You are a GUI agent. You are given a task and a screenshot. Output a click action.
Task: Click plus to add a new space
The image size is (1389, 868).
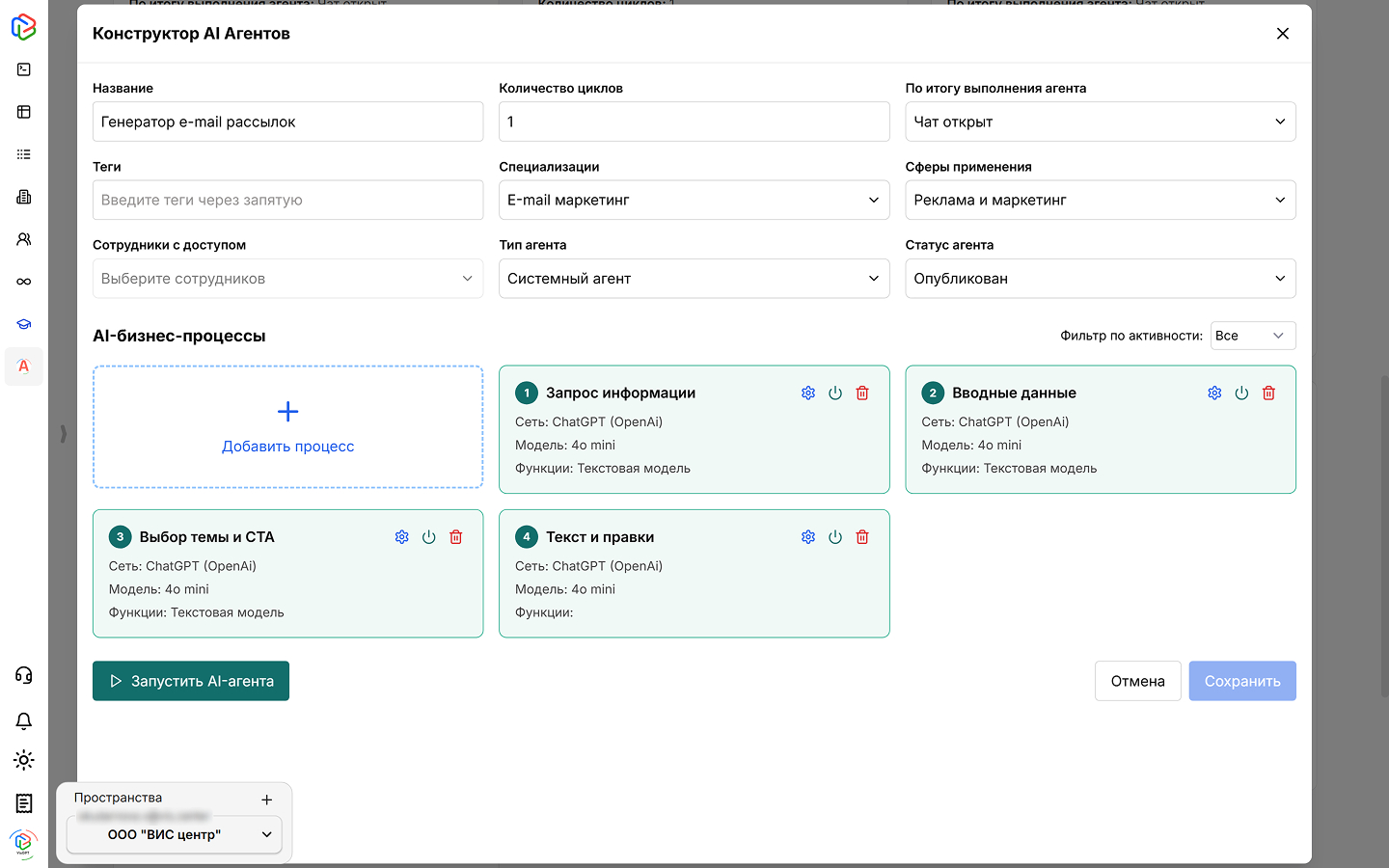[x=266, y=799]
